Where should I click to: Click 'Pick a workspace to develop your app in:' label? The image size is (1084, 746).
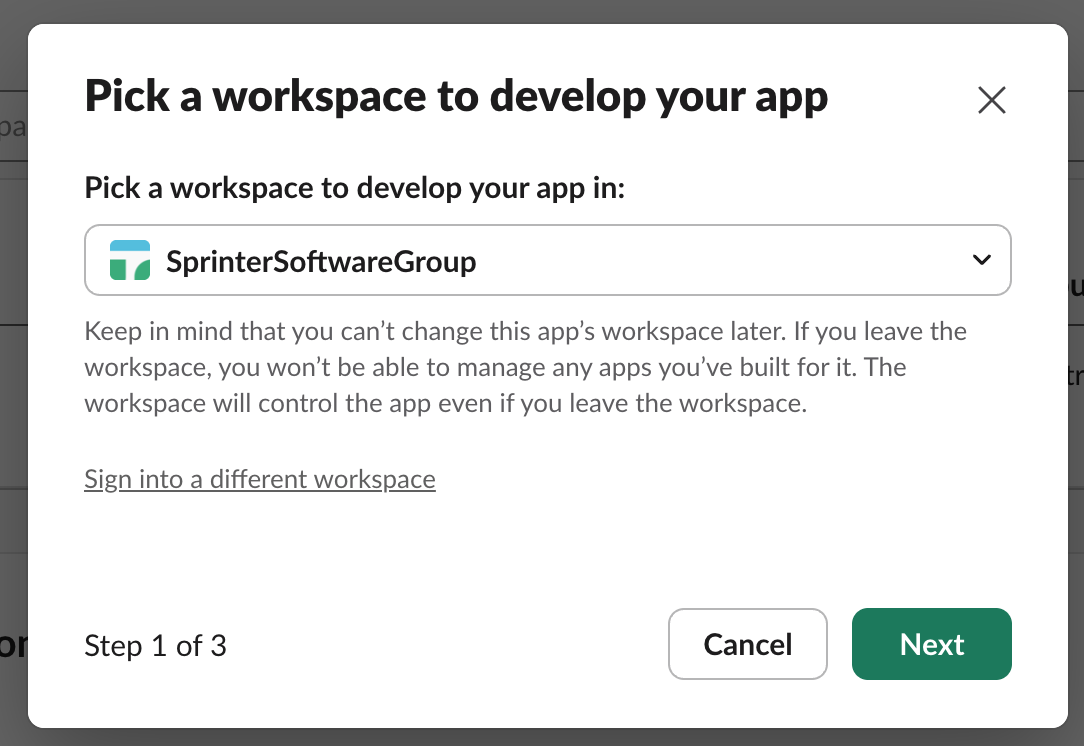click(x=354, y=187)
